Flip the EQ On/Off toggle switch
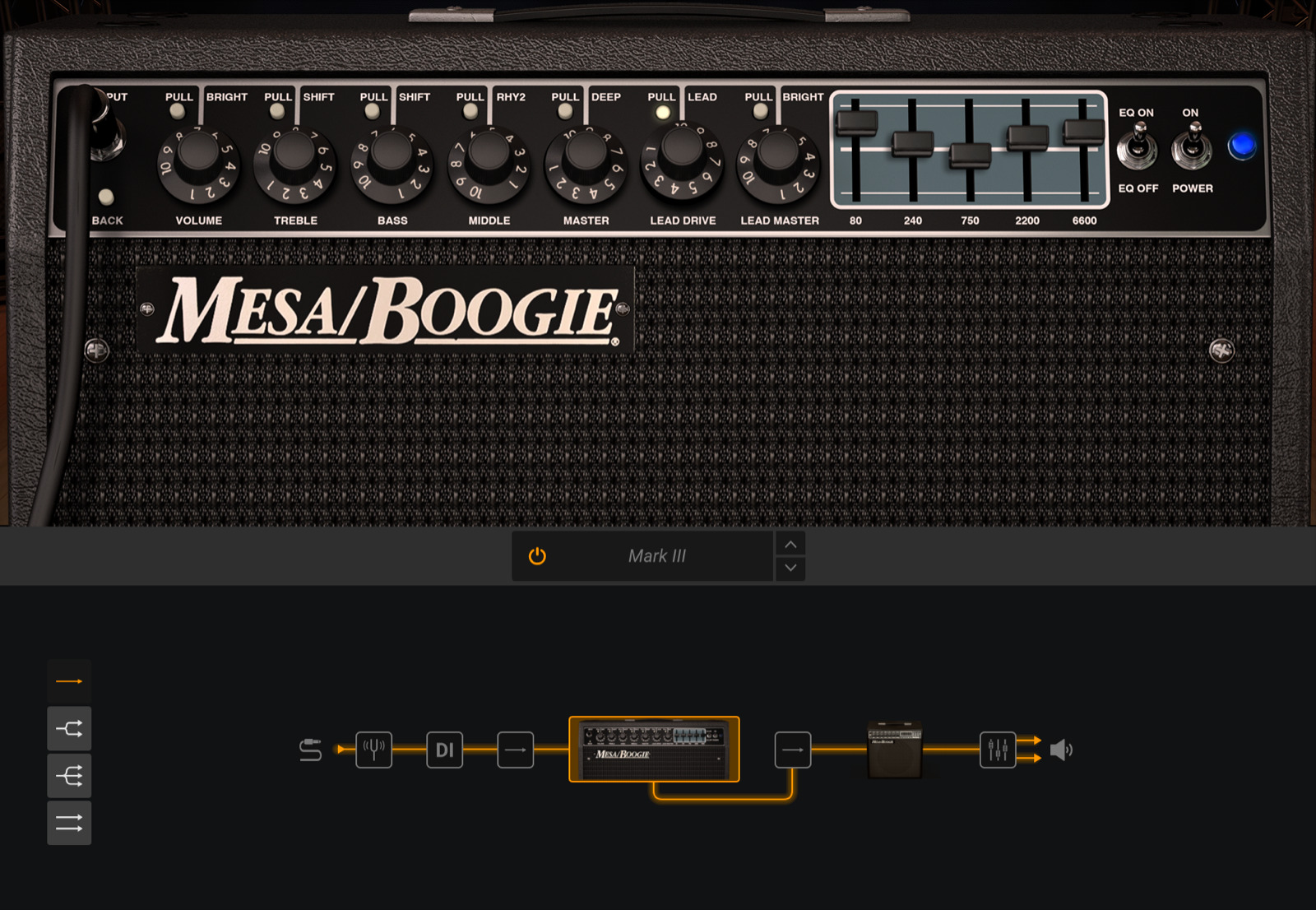This screenshot has width=1316, height=910. pos(1138,146)
